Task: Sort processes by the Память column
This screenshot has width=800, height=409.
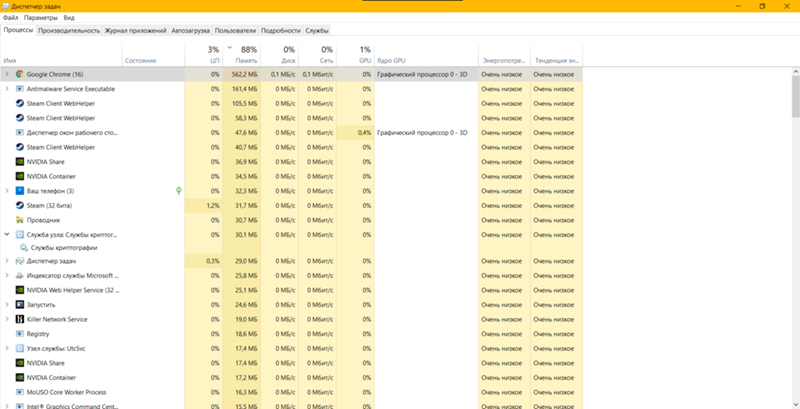Action: tap(244, 55)
